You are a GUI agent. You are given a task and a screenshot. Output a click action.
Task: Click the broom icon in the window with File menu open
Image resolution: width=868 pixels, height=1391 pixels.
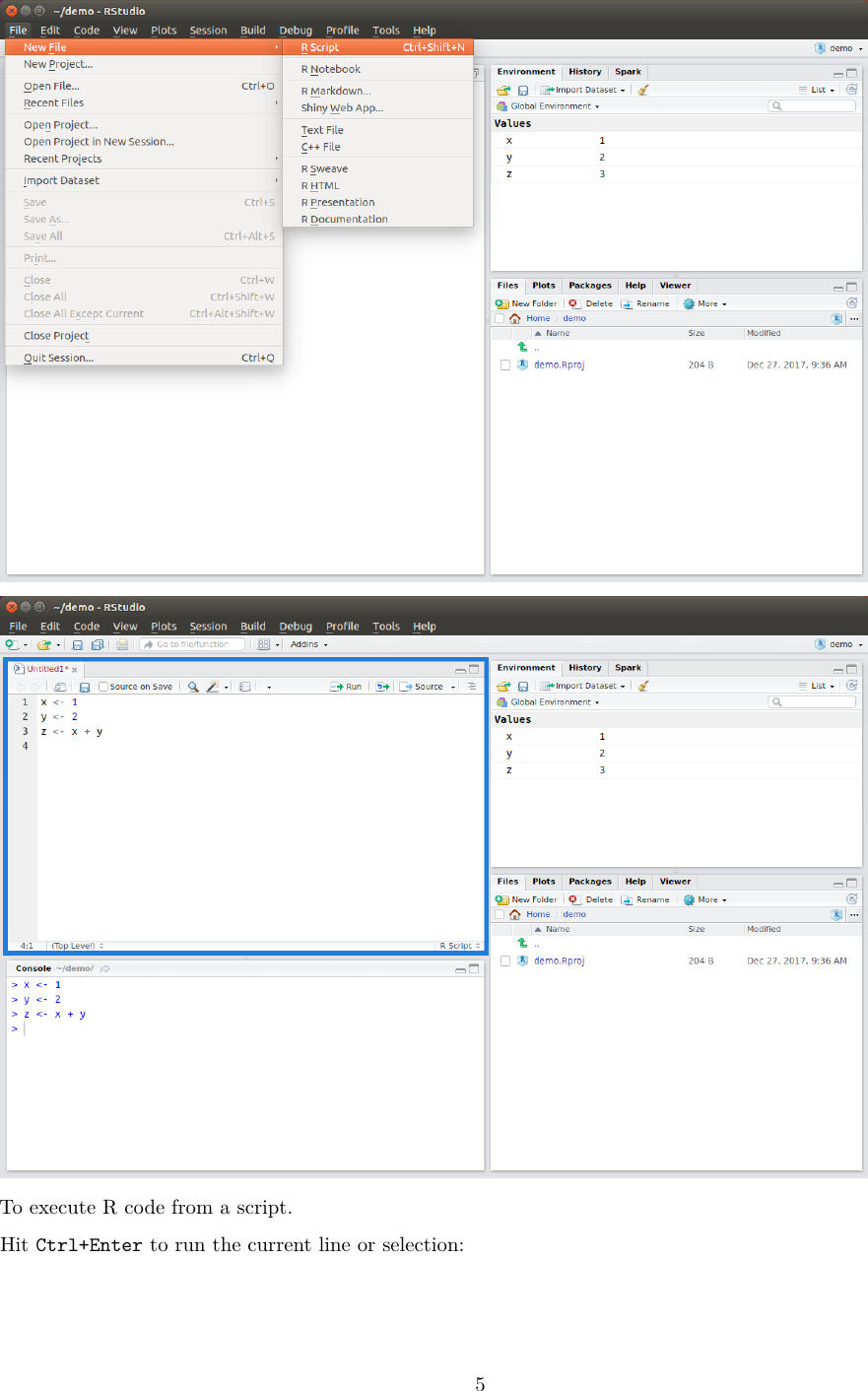pos(643,90)
